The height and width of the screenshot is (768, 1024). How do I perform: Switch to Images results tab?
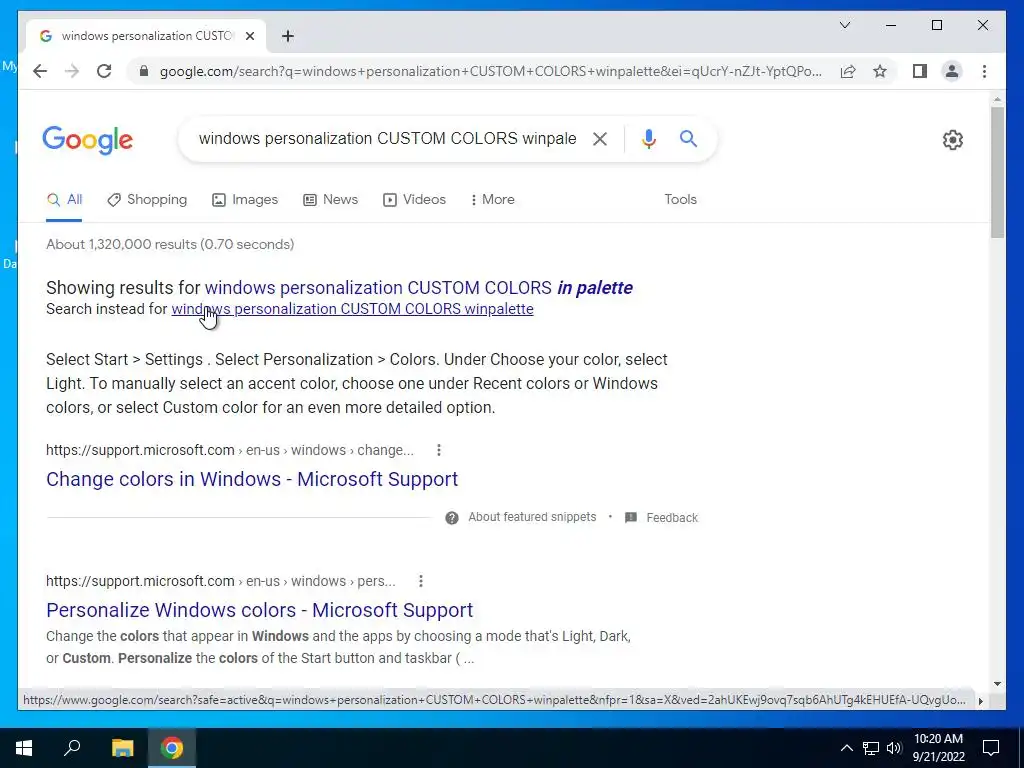pos(245,200)
